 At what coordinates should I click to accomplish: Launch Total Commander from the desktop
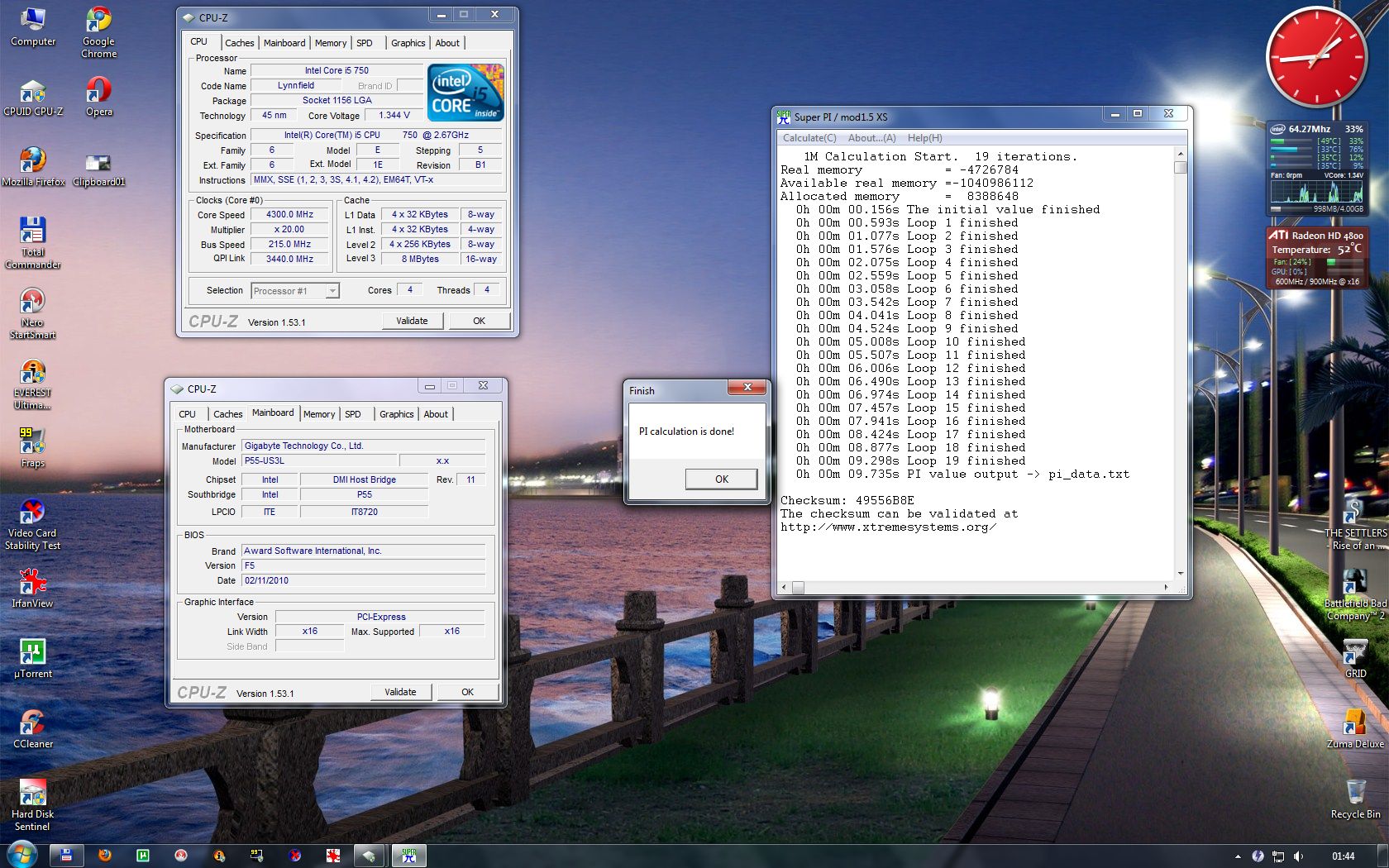33,243
